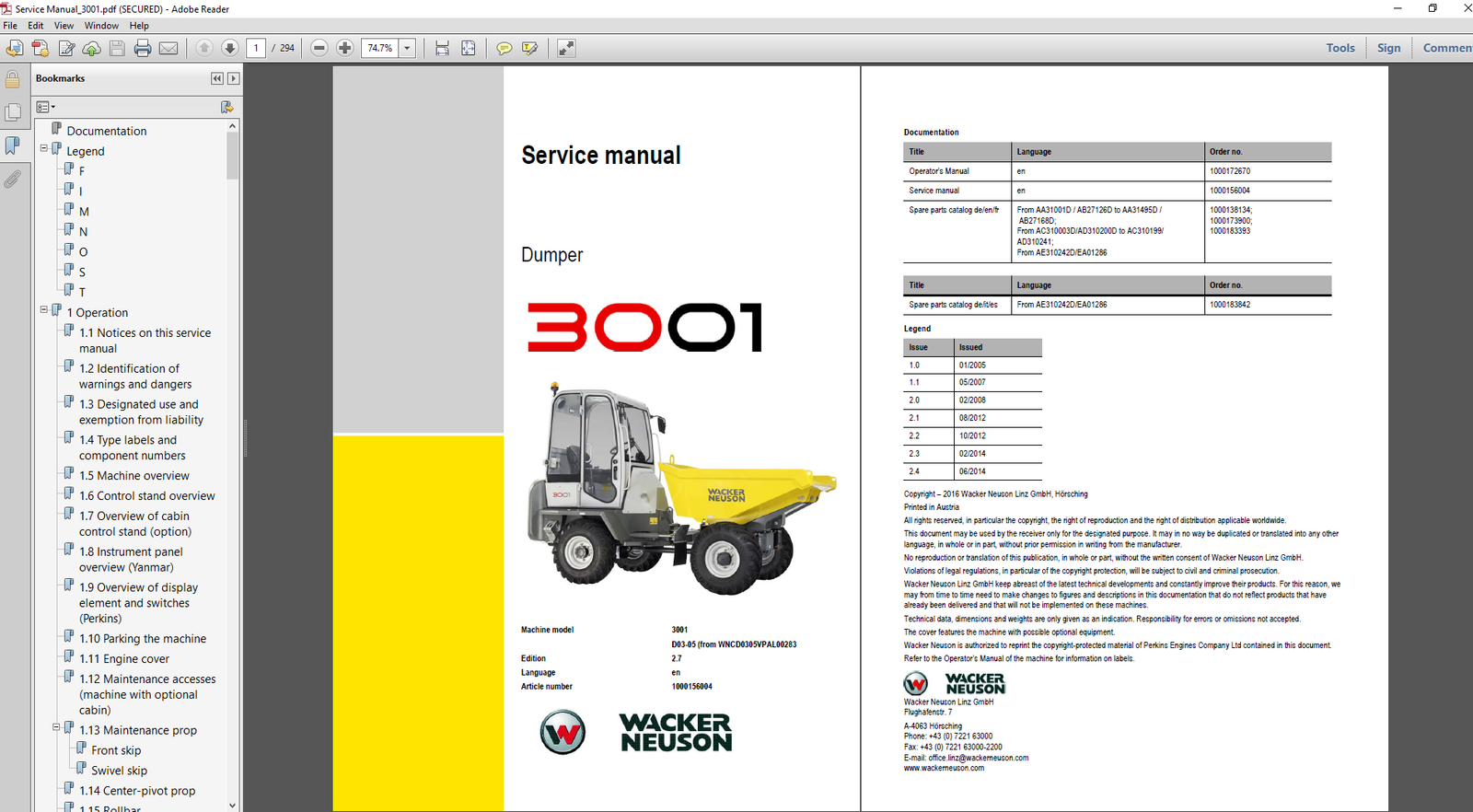1473x812 pixels.
Task: Click the current page number field
Action: 256,48
